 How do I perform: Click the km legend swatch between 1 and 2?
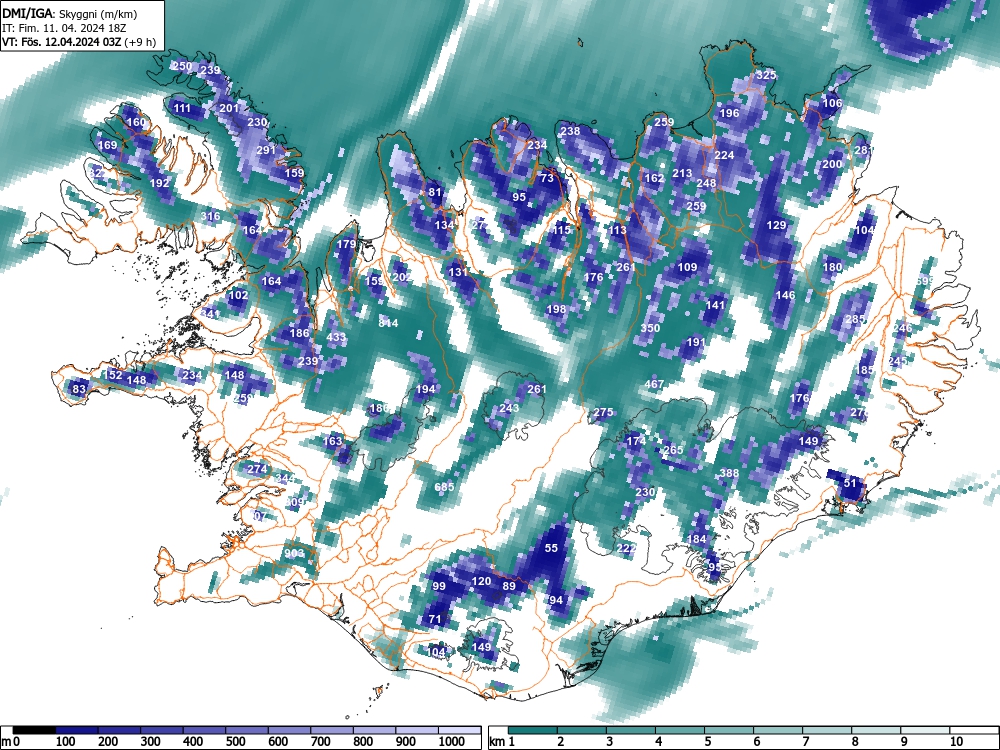pyautogui.click(x=533, y=730)
